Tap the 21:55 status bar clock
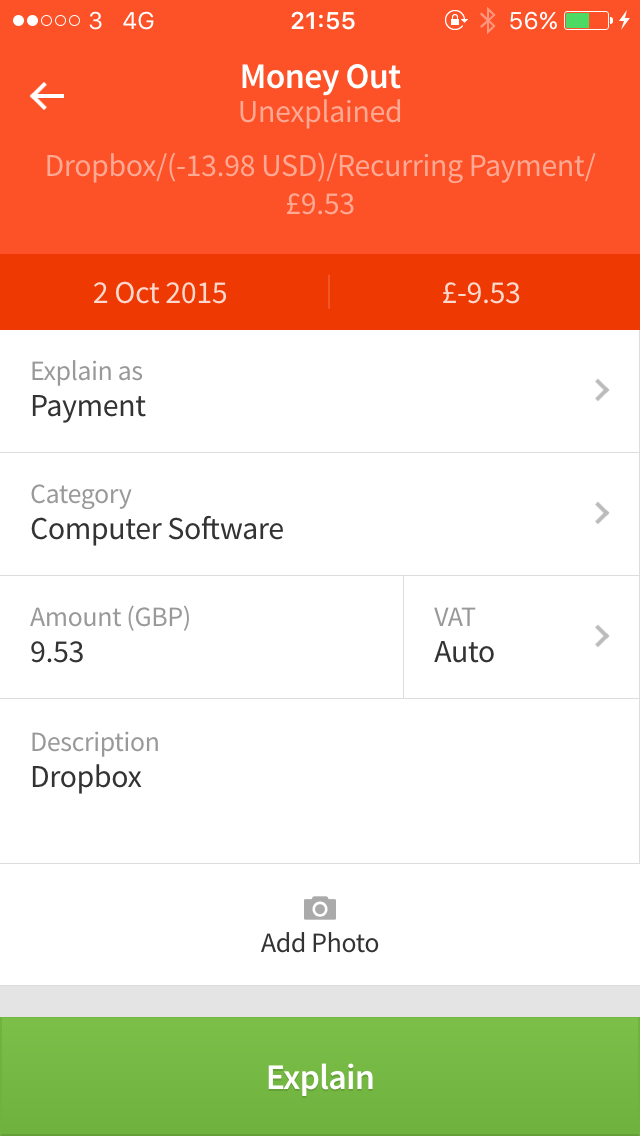The height and width of the screenshot is (1136, 640). point(320,21)
